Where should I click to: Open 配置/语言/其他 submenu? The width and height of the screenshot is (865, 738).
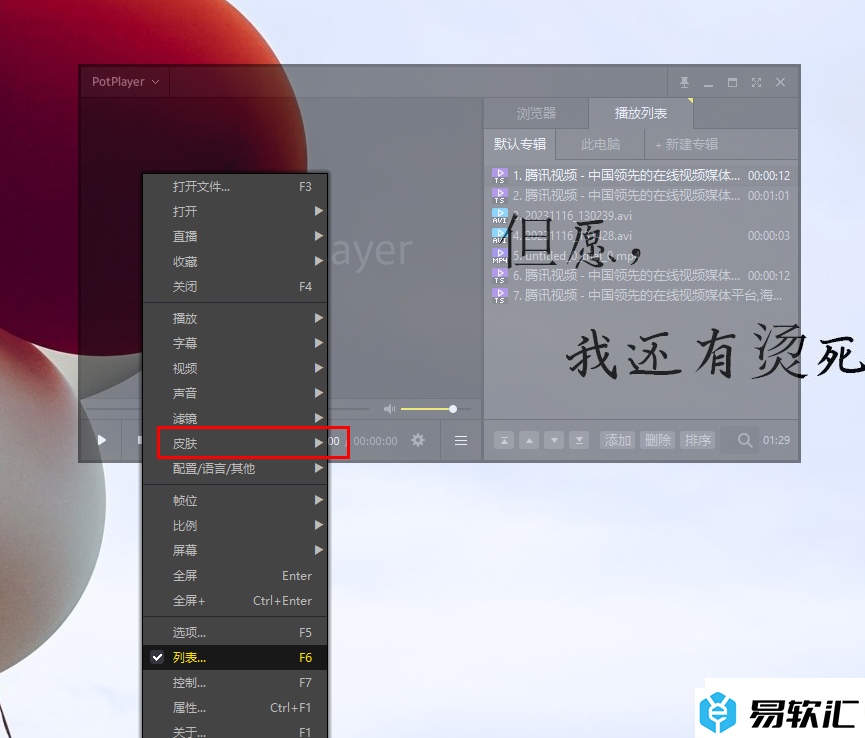click(236, 469)
